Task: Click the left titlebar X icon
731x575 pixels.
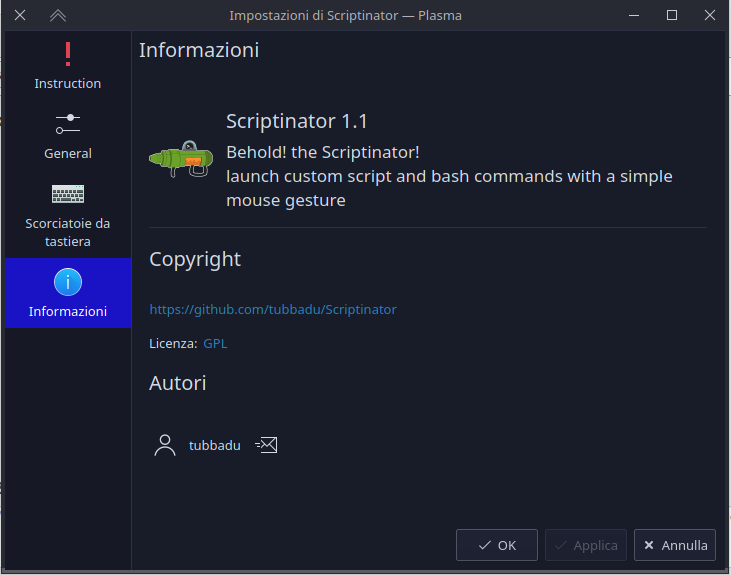Action: click(20, 15)
